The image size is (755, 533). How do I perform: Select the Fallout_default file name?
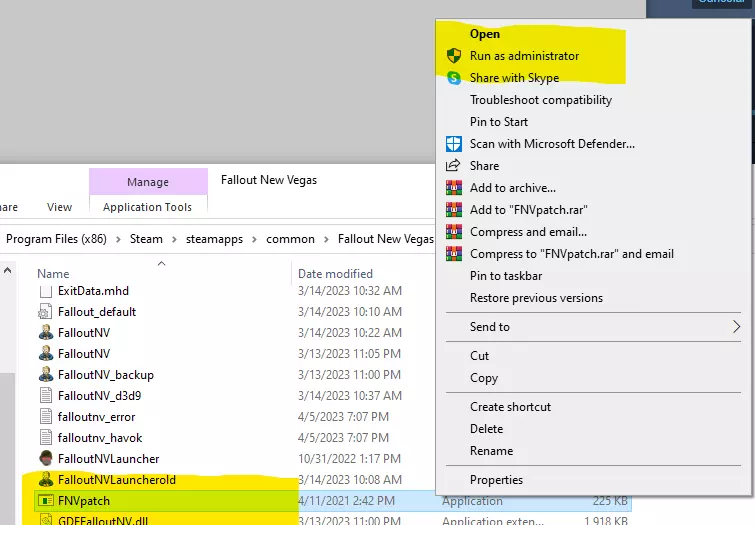tap(97, 312)
